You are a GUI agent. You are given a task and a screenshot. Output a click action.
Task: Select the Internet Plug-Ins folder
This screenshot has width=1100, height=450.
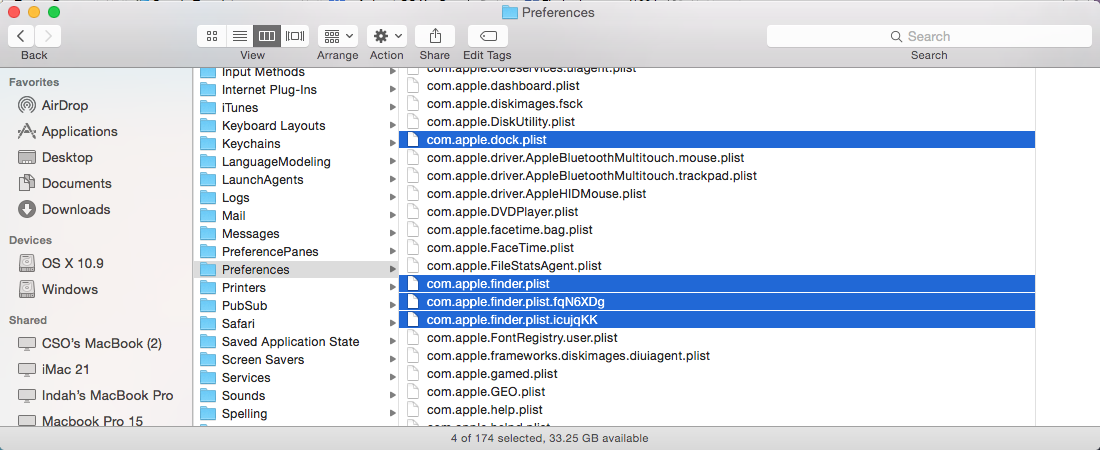click(x=269, y=90)
